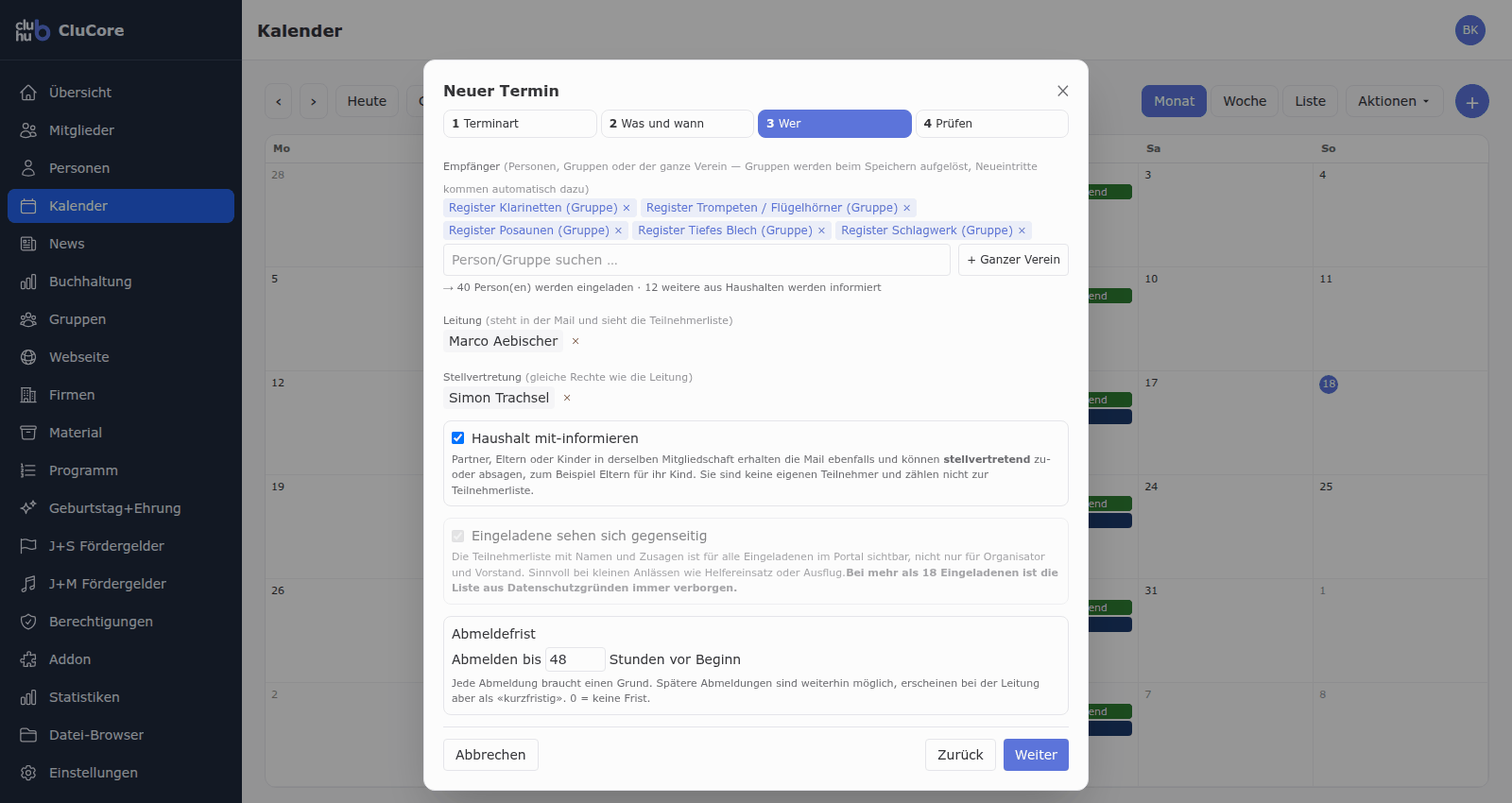Viewport: 1512px width, 803px height.
Task: Switch calendar to Woche view
Action: [1245, 101]
